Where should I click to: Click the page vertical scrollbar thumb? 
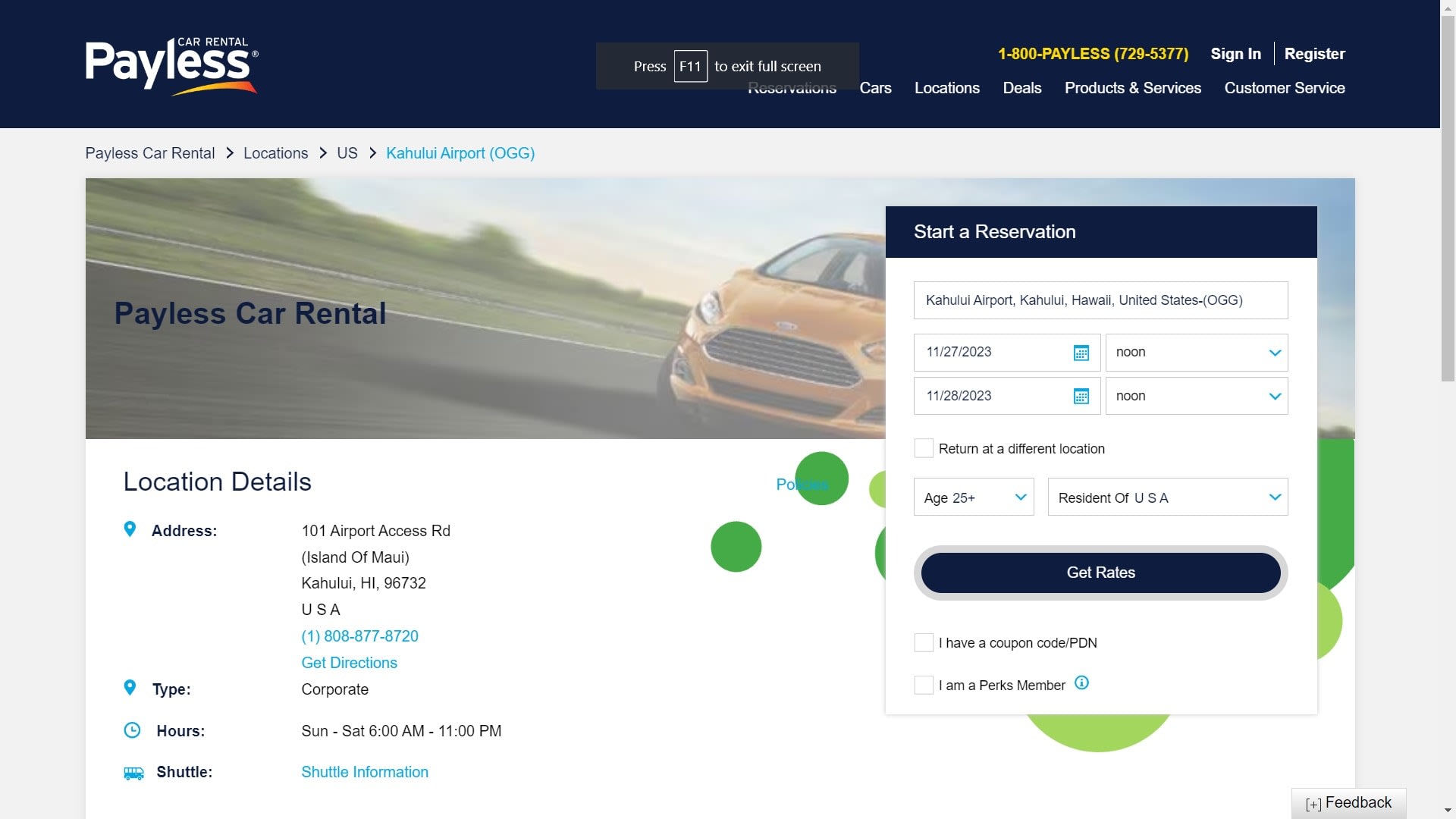point(1448,197)
